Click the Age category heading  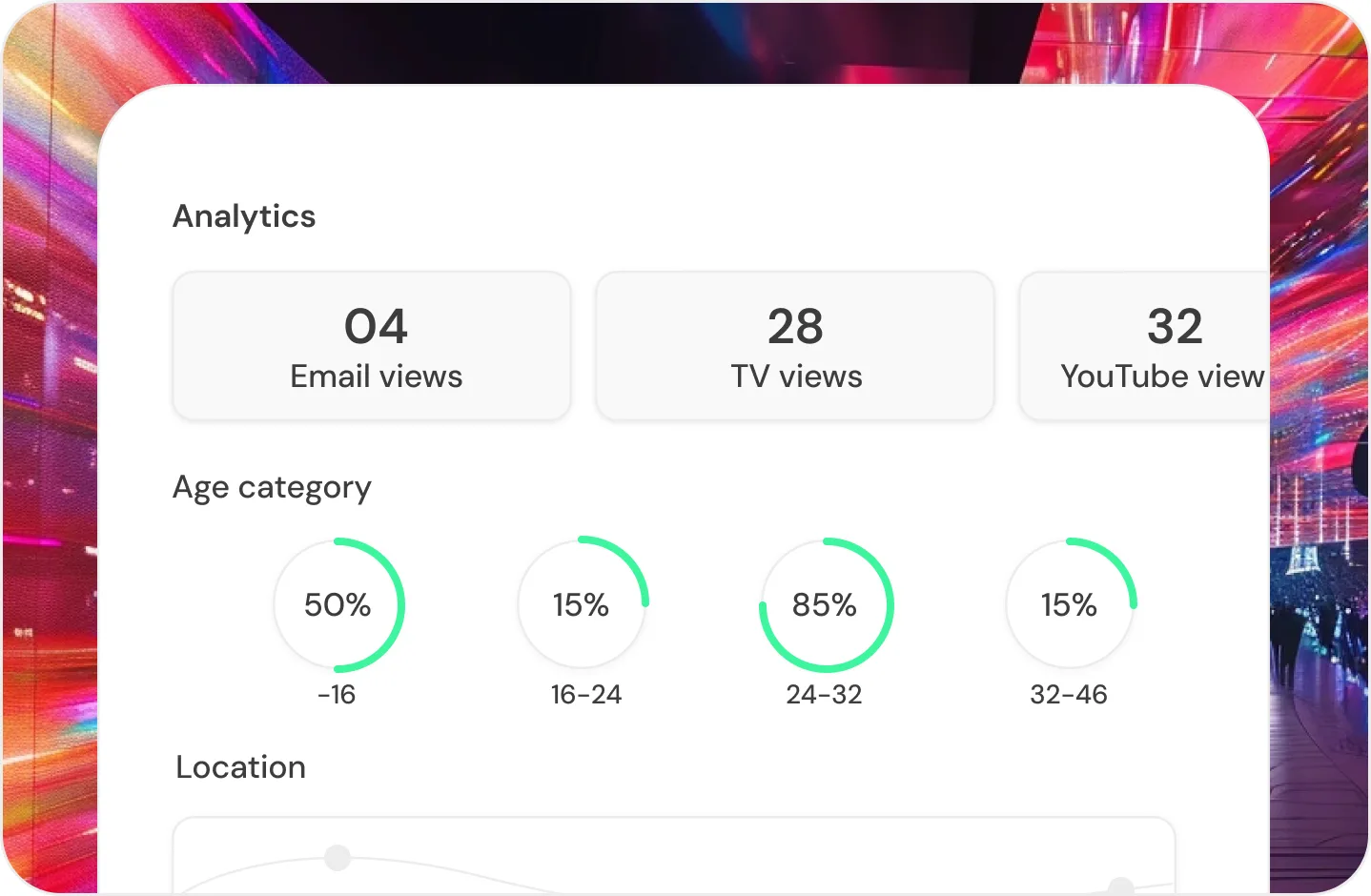[x=272, y=487]
